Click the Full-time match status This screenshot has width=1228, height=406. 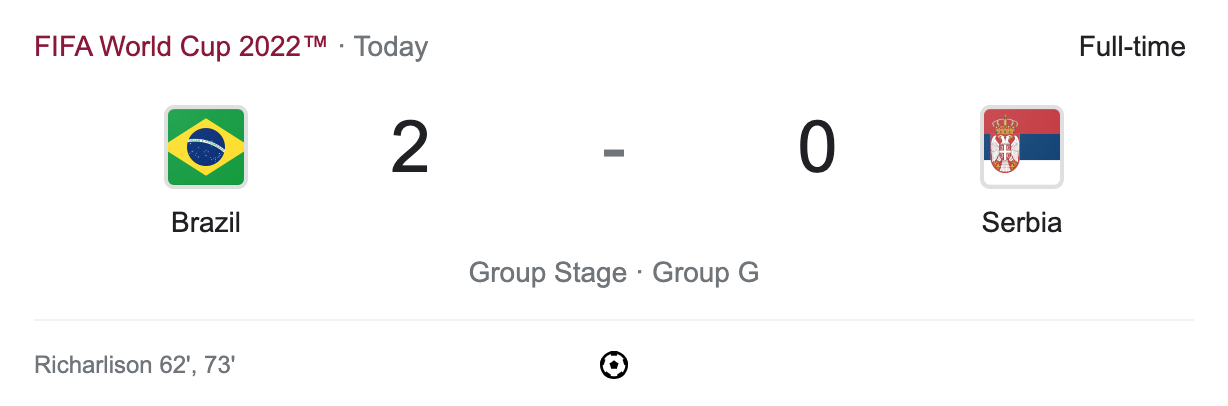[1132, 47]
